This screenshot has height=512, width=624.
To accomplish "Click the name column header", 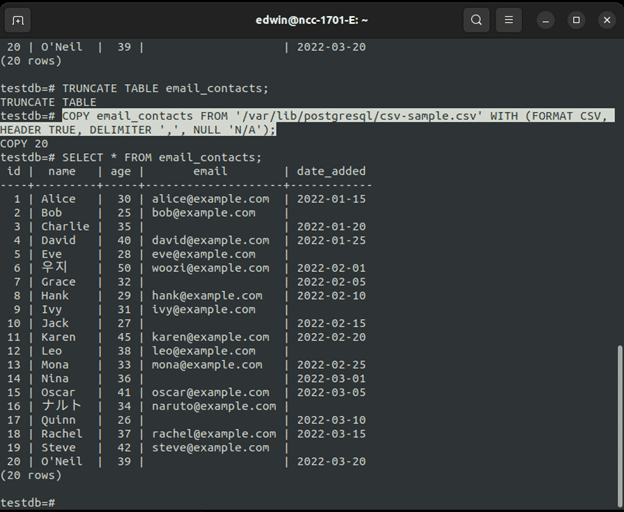I will click(x=62, y=171).
